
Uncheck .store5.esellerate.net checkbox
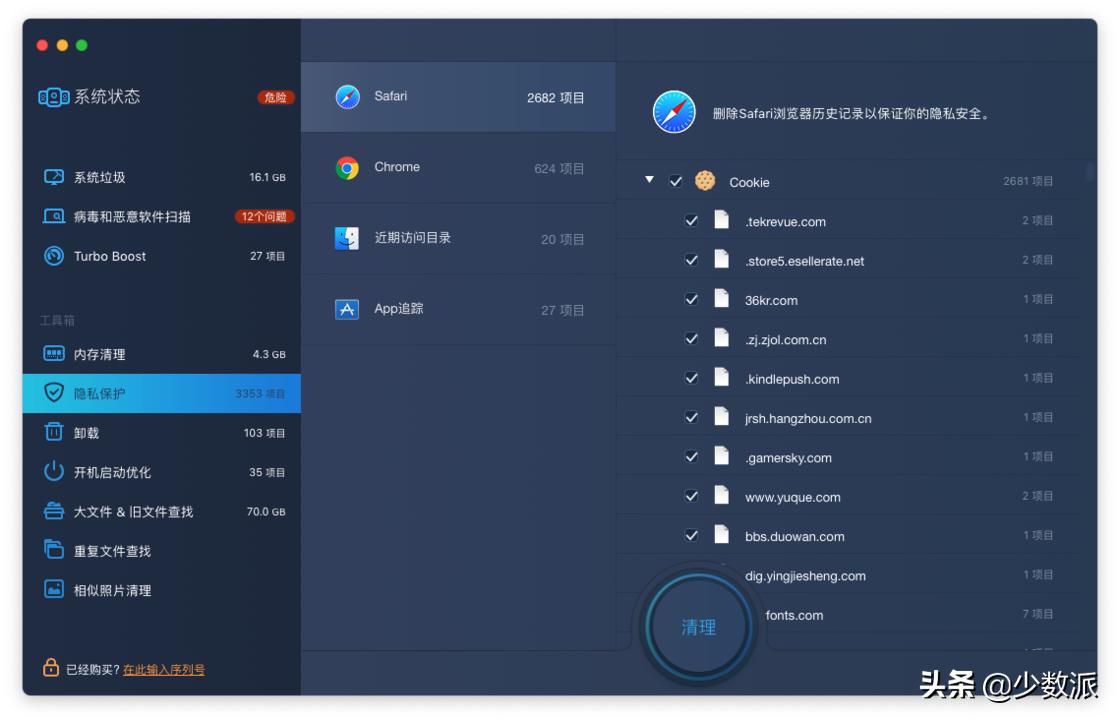coord(691,260)
